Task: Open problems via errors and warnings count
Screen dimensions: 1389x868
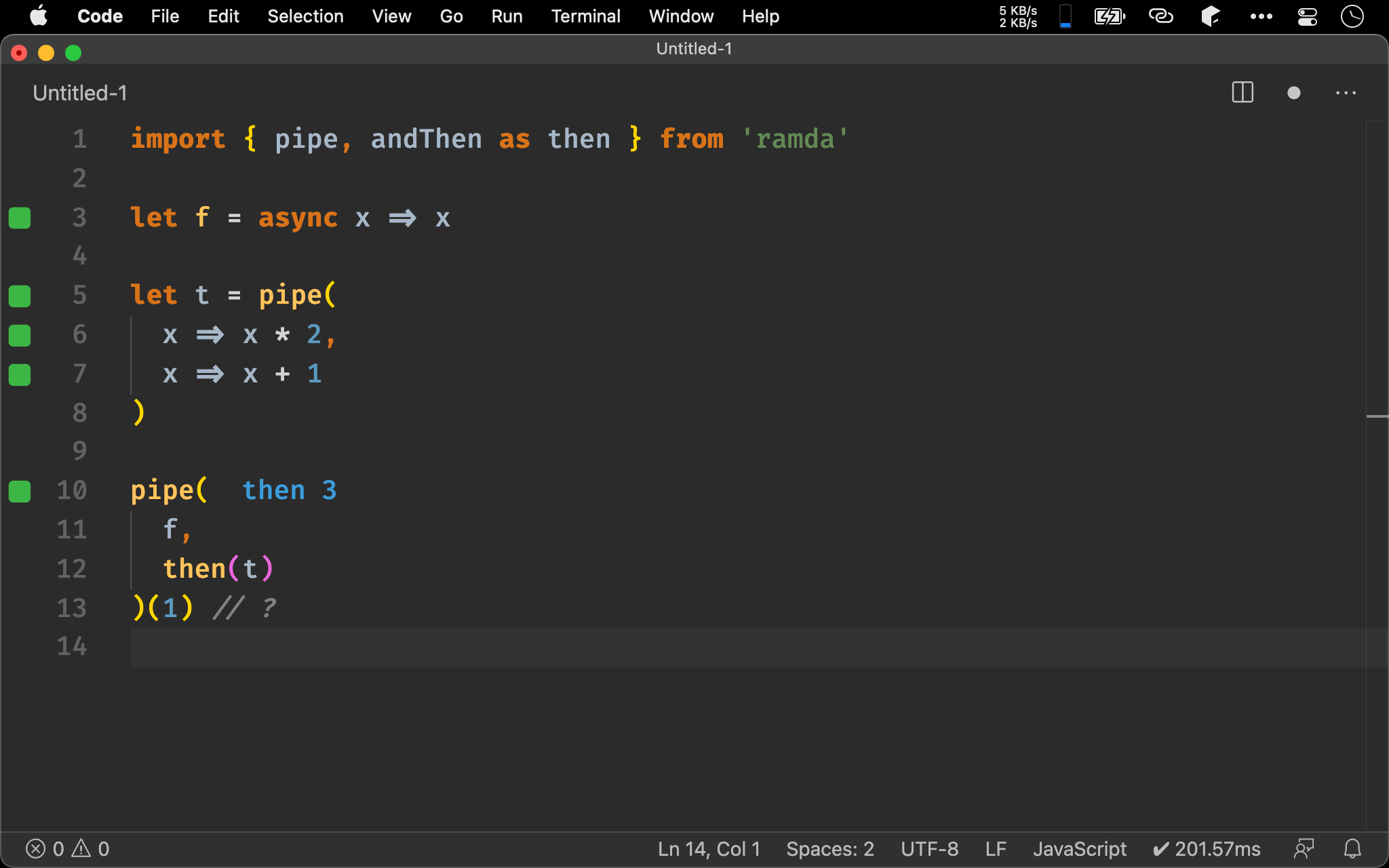Action: pos(67,849)
